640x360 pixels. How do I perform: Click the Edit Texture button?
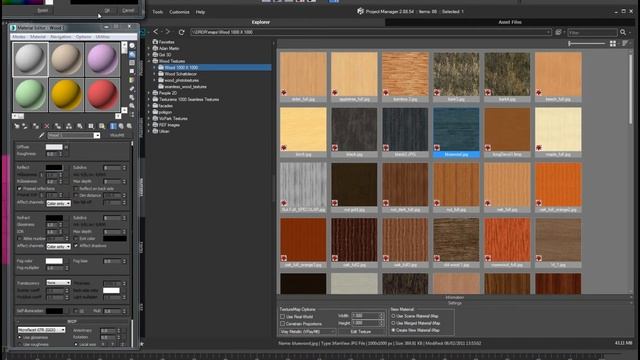tap(360, 332)
